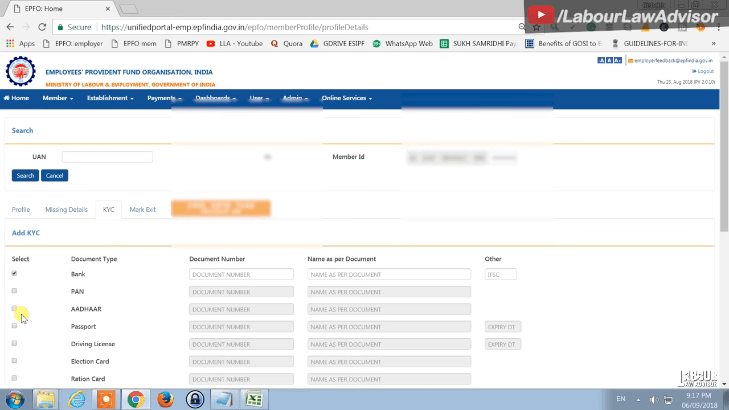This screenshot has width=729, height=410.
Task: Open the Windows Start menu
Action: point(15,399)
